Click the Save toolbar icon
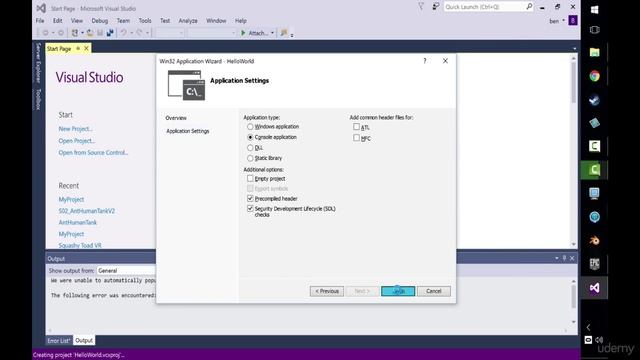Viewport: 640px width, 360px height. tap(100, 33)
